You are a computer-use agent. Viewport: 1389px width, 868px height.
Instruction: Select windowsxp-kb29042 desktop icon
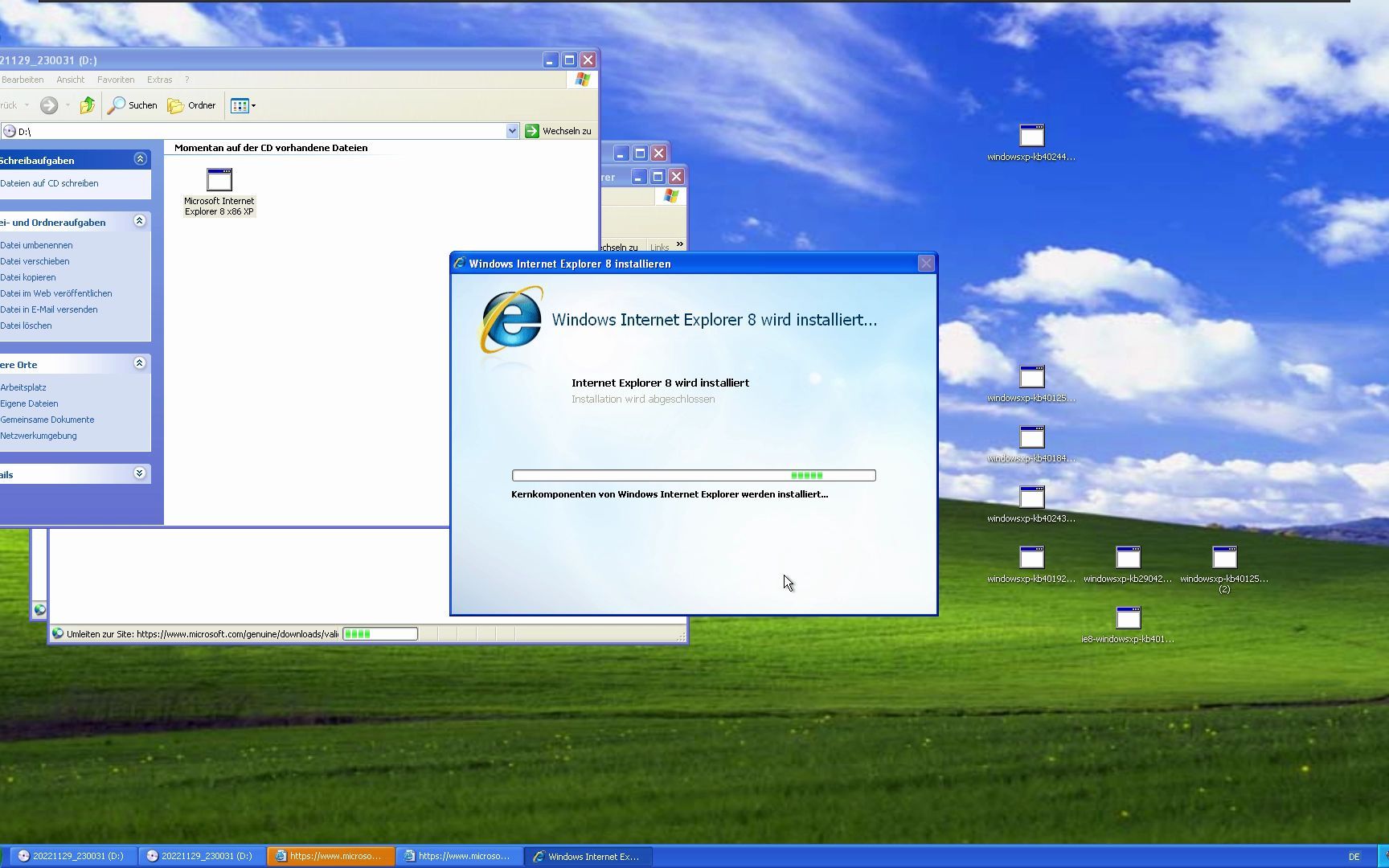click(x=1128, y=565)
